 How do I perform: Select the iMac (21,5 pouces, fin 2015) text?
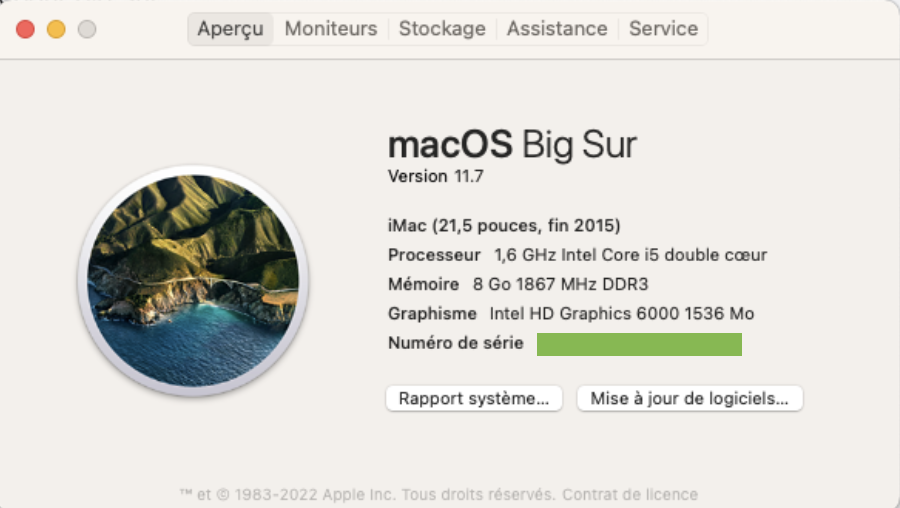[504, 225]
